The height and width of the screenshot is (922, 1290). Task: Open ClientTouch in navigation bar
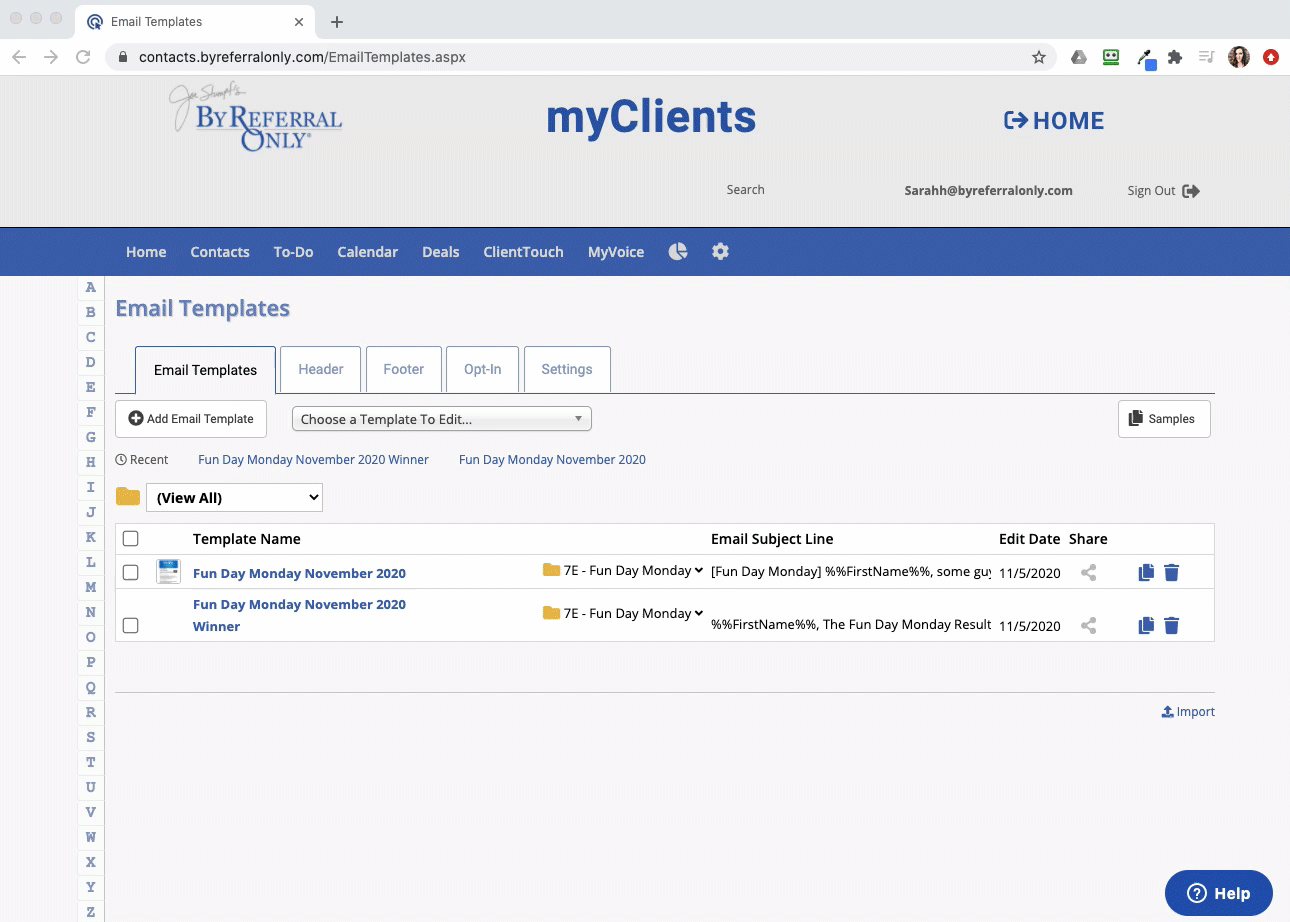coord(523,252)
